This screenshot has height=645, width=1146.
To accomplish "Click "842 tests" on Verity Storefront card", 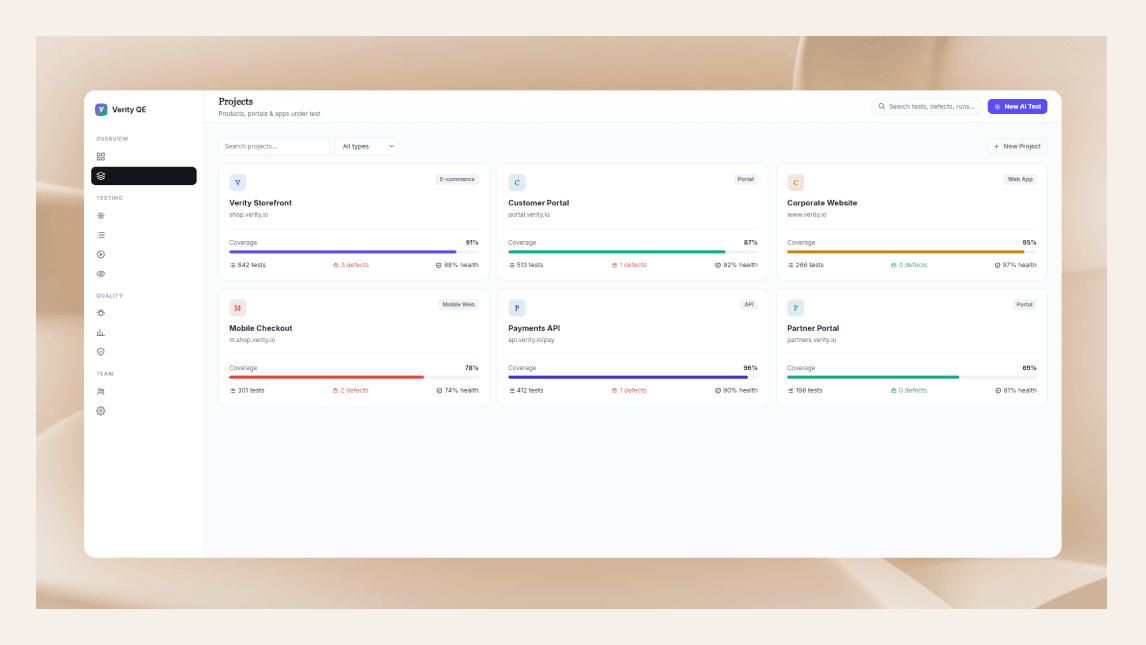I will (x=248, y=265).
